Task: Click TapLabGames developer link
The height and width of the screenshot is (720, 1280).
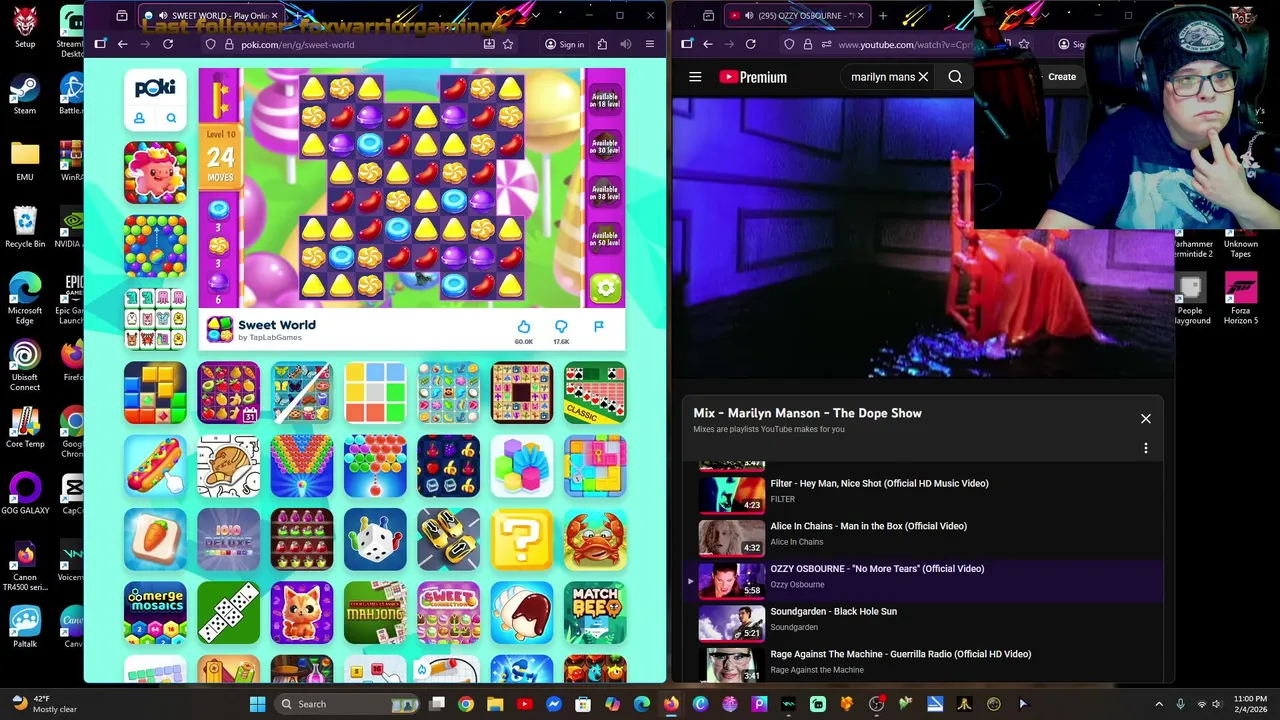Action: (275, 338)
